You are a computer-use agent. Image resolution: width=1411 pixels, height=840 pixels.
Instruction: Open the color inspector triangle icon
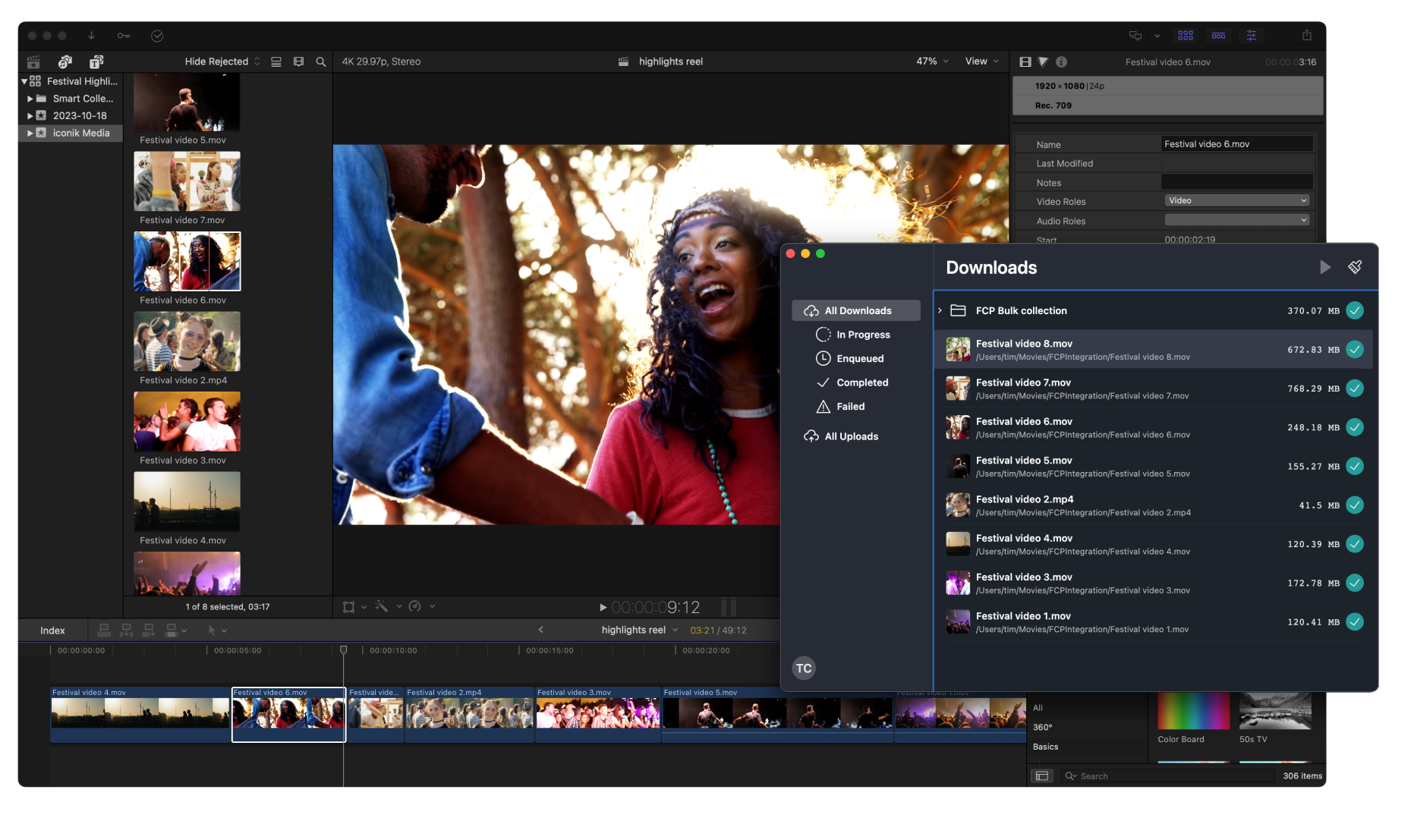click(x=1043, y=61)
